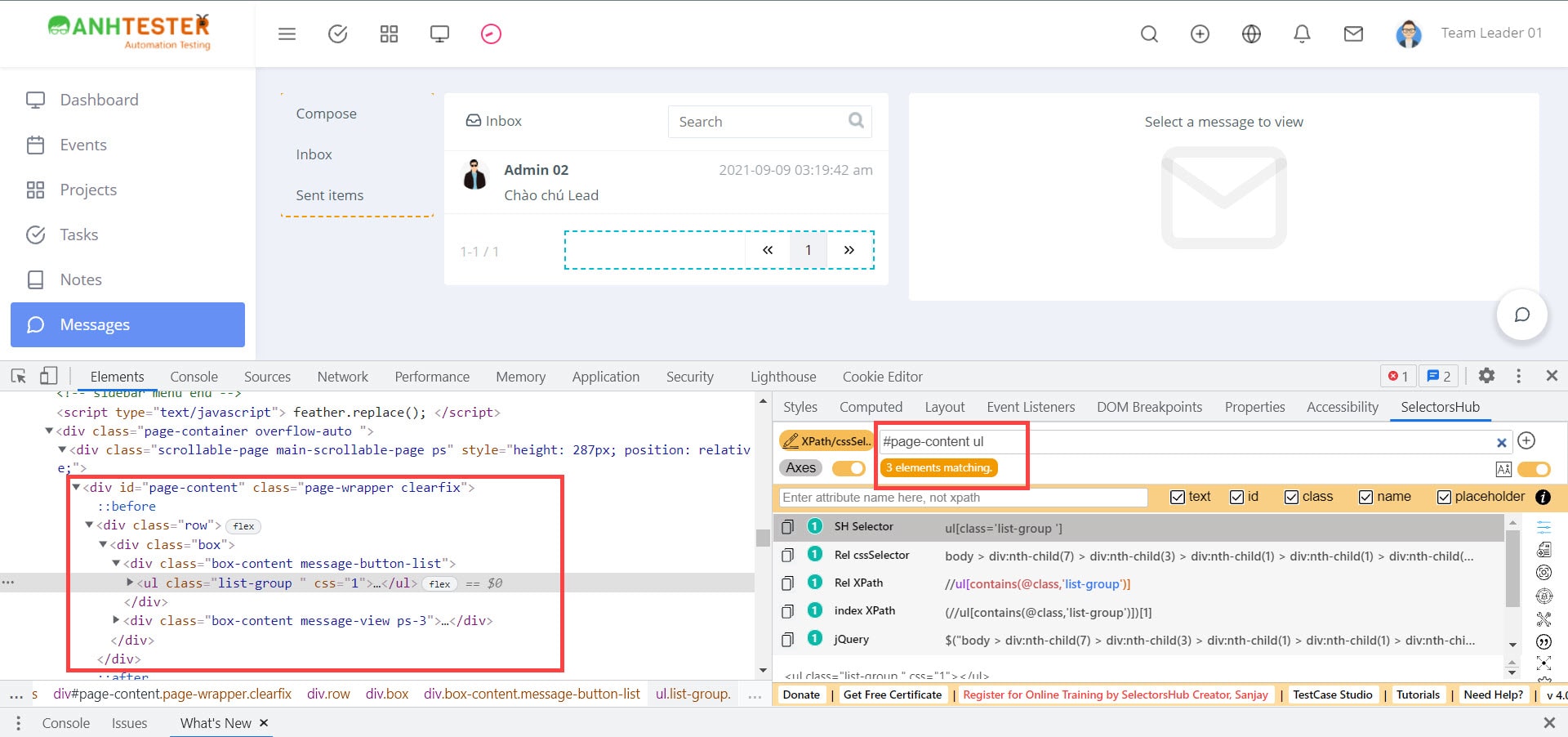Uncheck the class attribute checkbox

coord(1291,497)
